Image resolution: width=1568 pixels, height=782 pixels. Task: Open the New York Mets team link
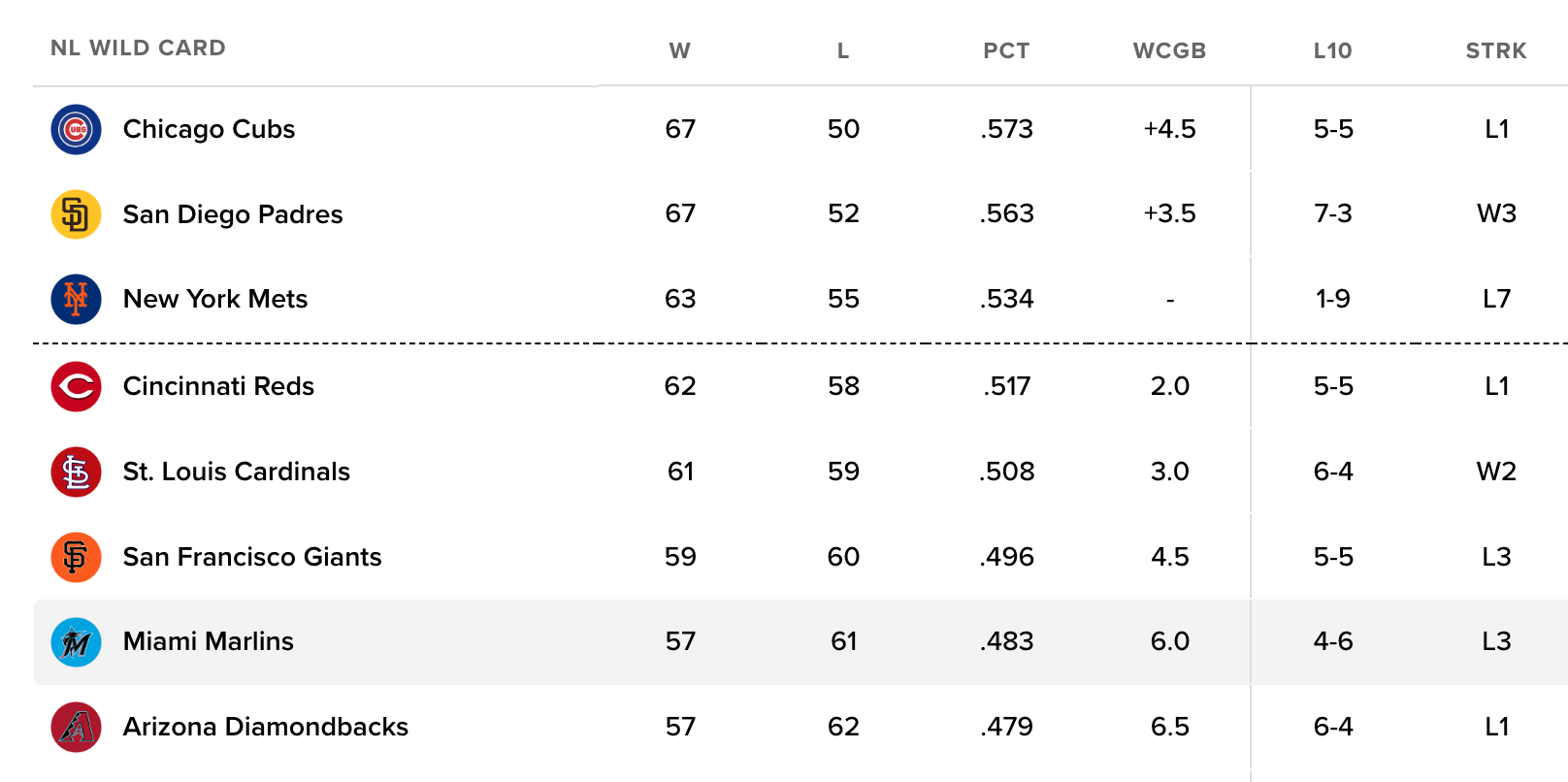[x=215, y=299]
